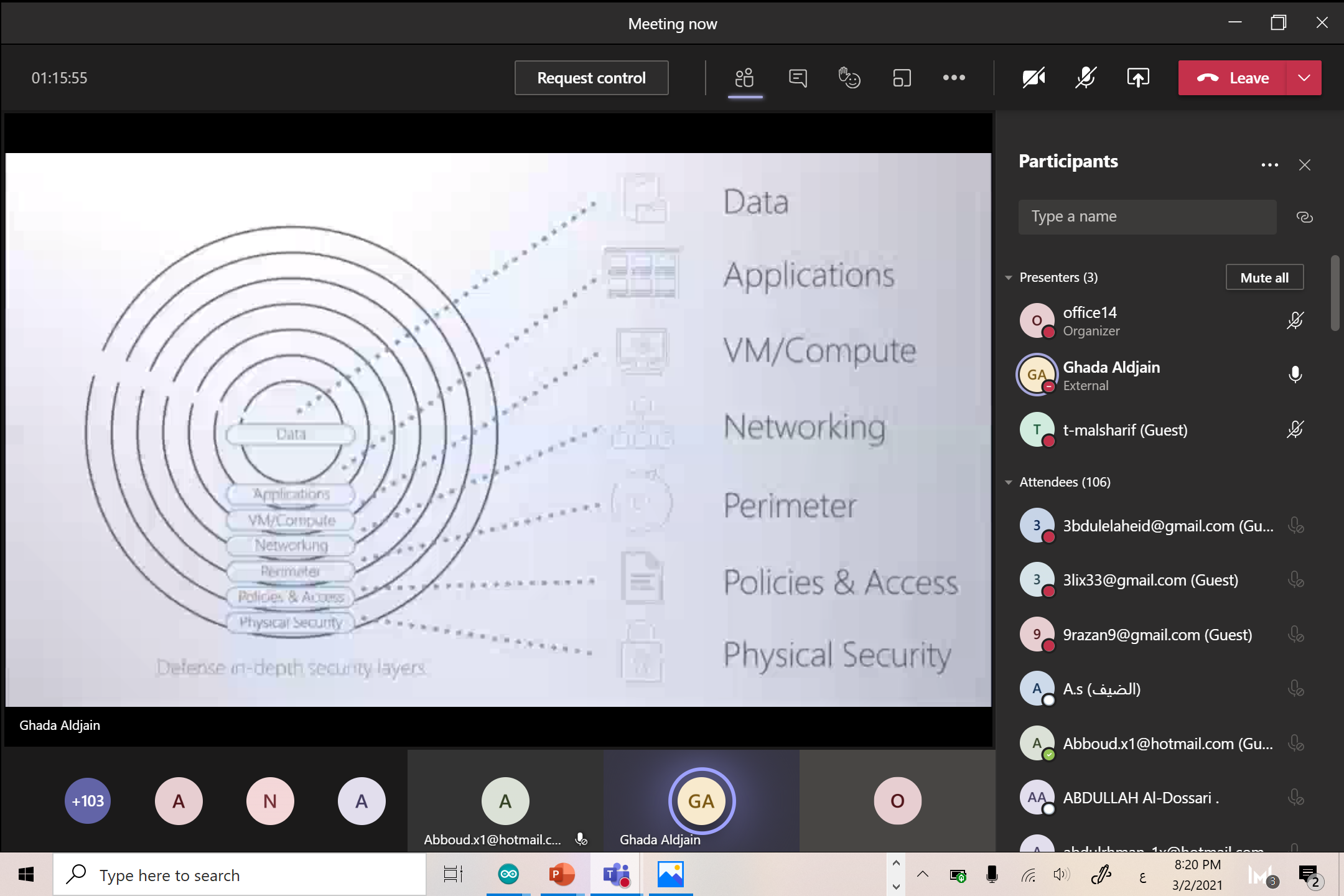
Task: Open PowerPoint from the taskbar
Action: 561,875
